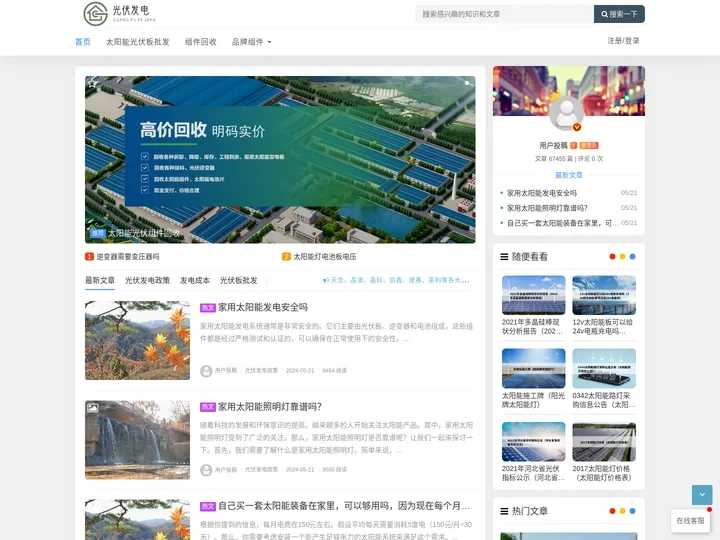Click the blue dot in 随便看看 header
The width and height of the screenshot is (720, 540).
coord(632,257)
